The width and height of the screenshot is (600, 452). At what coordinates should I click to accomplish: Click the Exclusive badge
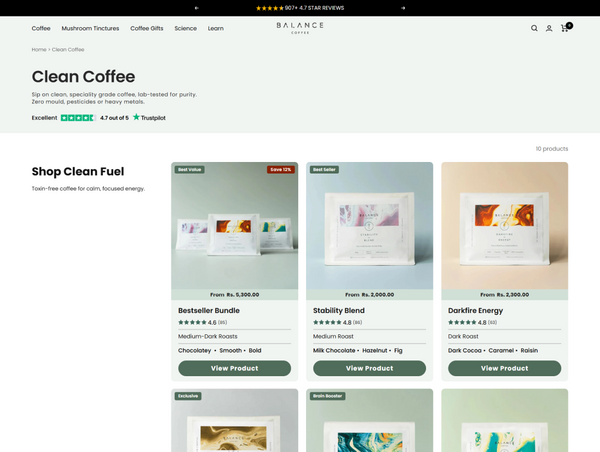(x=188, y=396)
